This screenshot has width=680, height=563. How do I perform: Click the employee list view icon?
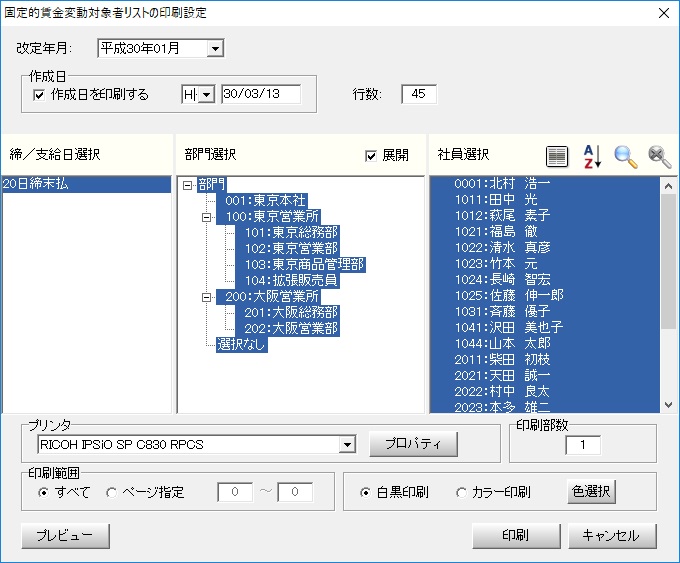pos(556,156)
